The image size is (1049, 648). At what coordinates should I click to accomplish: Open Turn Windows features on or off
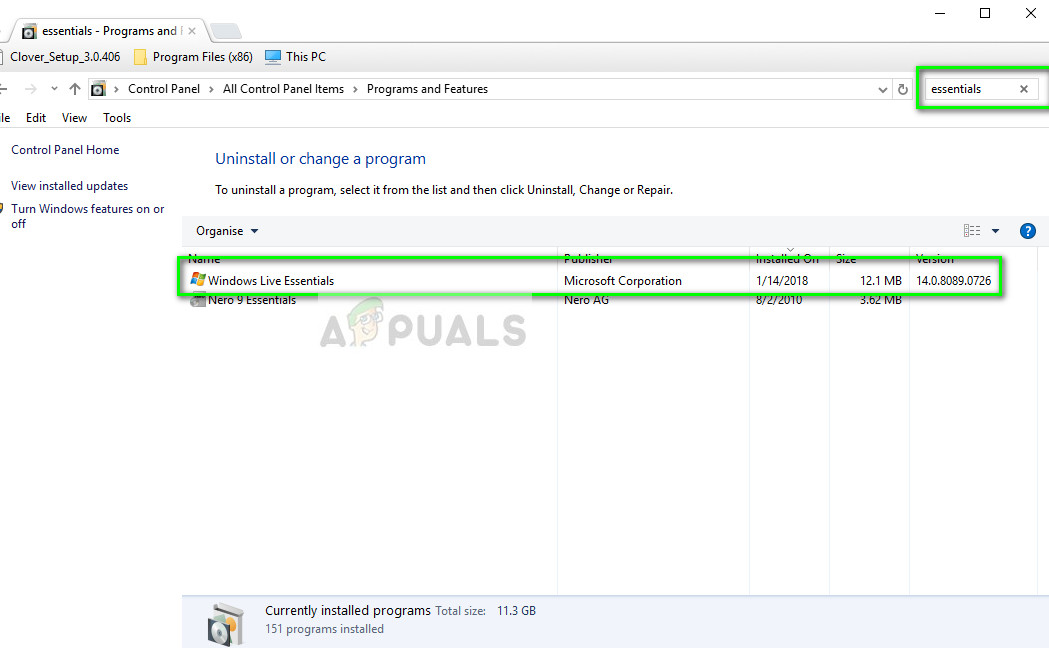point(87,216)
